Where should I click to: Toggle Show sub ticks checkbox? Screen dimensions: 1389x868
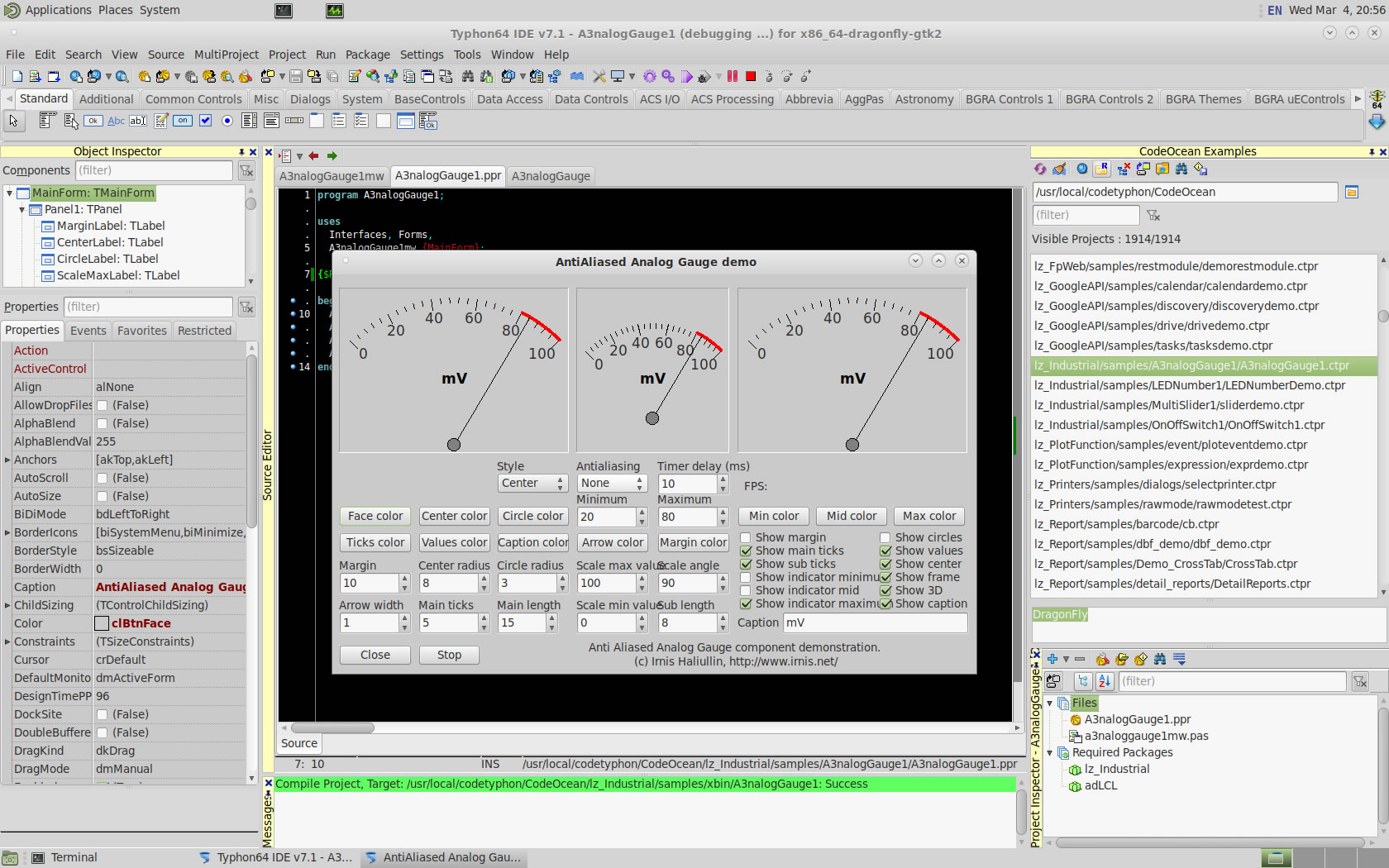[746, 564]
